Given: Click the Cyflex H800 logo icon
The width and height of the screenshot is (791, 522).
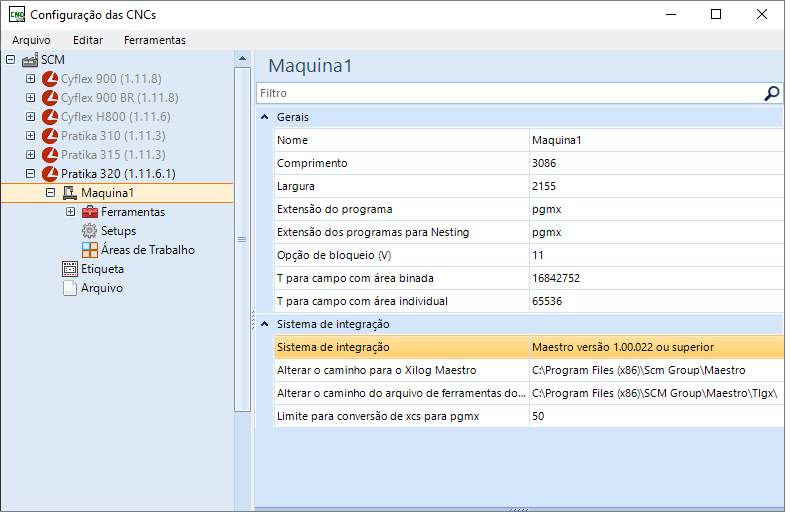Looking at the screenshot, I should pyautogui.click(x=49, y=117).
